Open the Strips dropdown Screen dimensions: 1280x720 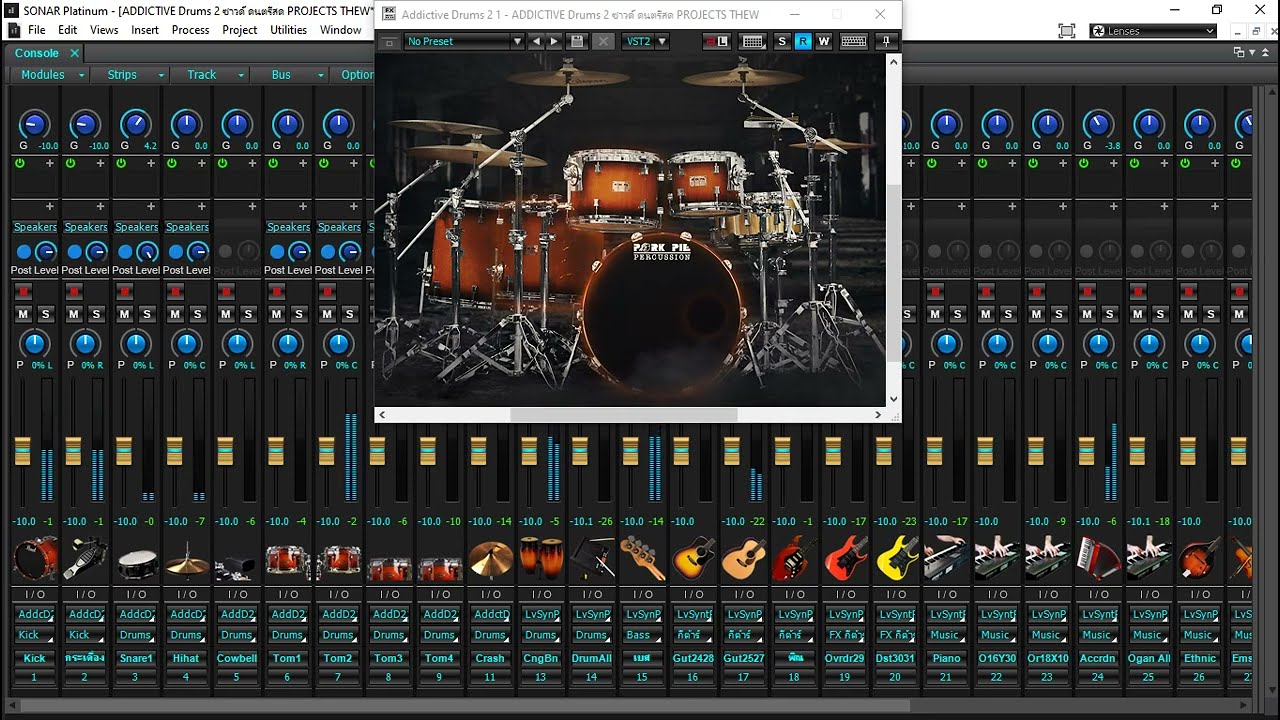(129, 75)
